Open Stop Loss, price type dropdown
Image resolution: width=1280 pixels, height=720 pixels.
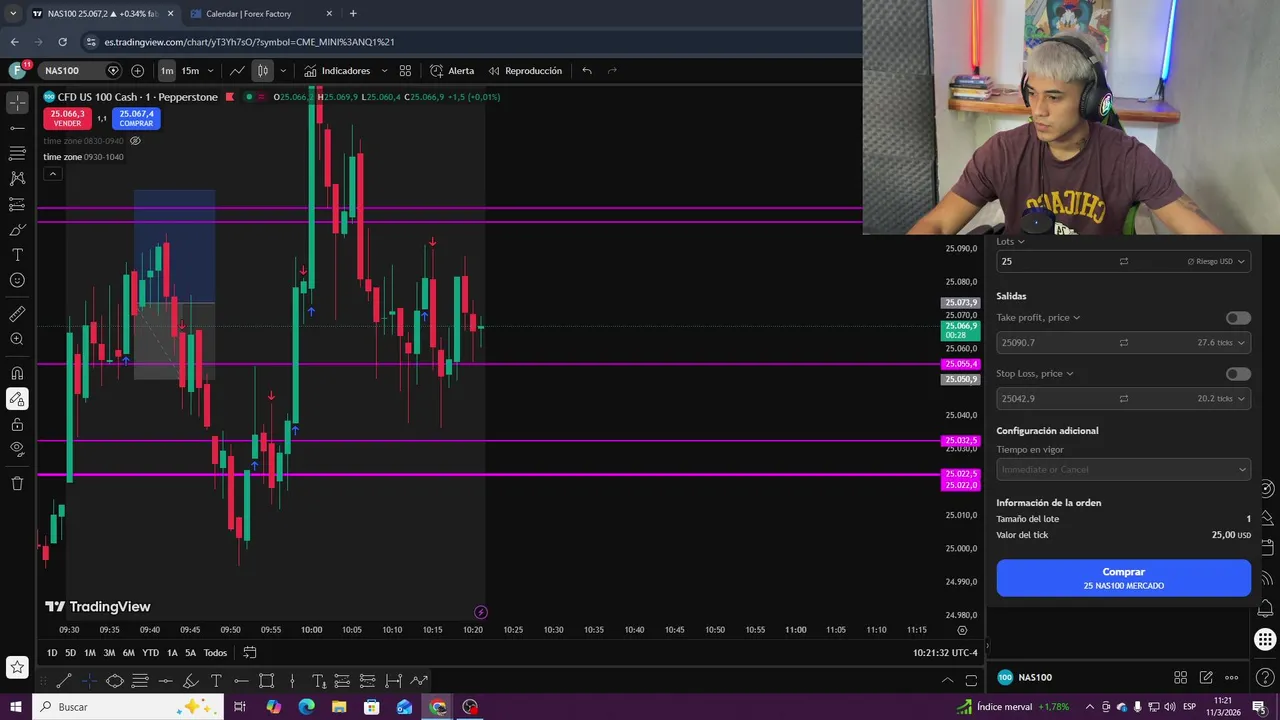click(1034, 374)
